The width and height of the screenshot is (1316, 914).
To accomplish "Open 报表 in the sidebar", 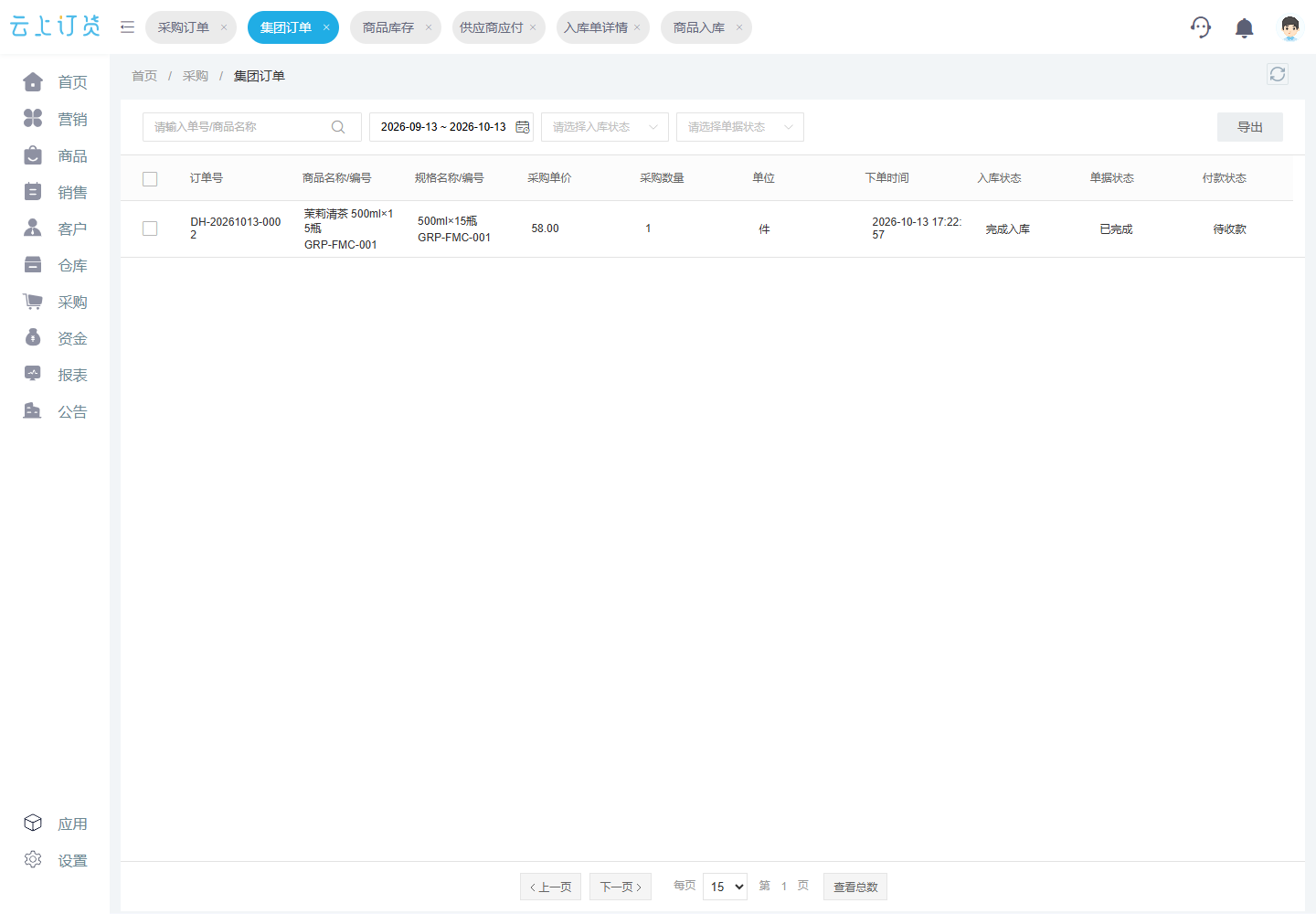I will pyautogui.click(x=55, y=375).
